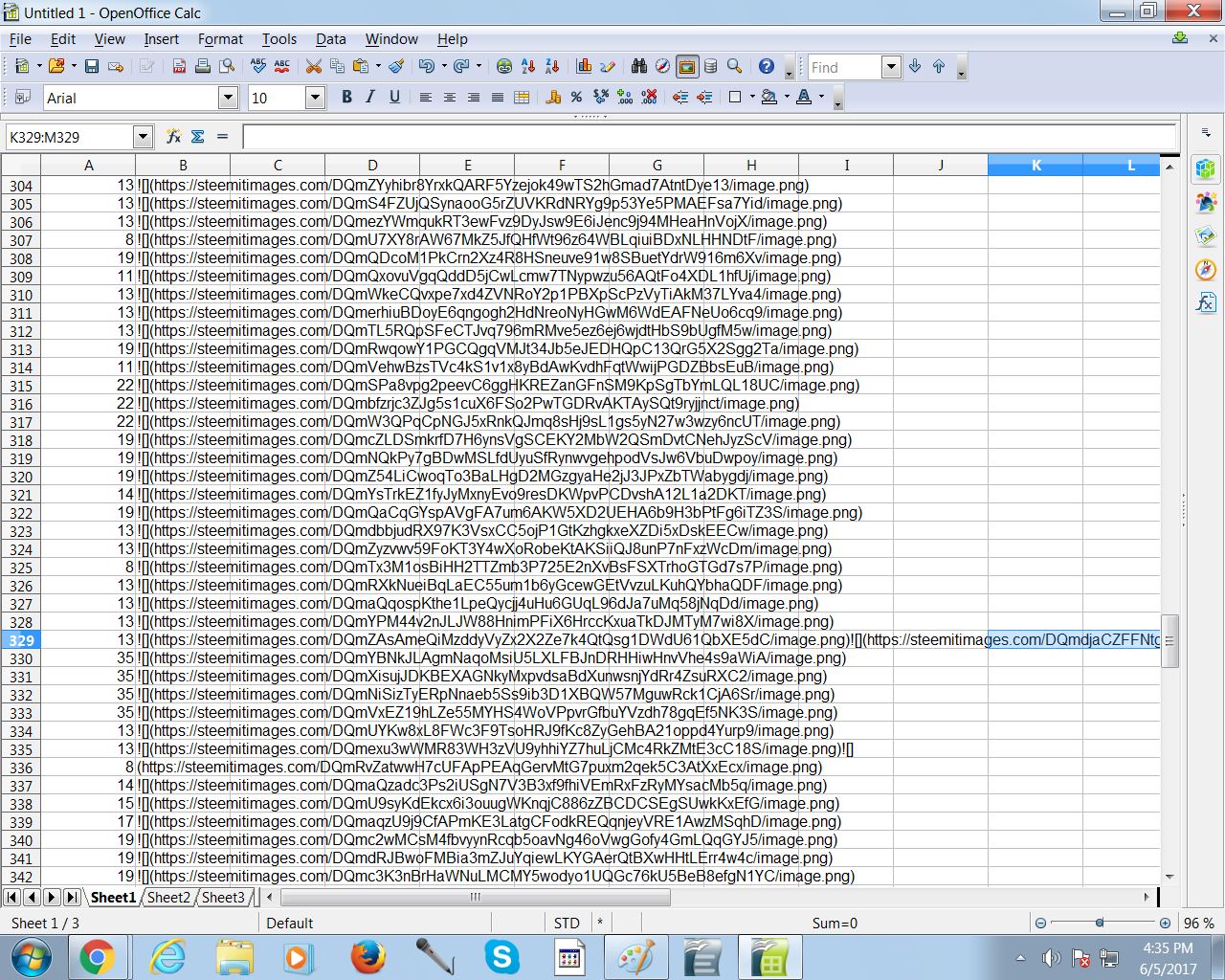Open the File menu
The width and height of the screenshot is (1225, 980).
20,39
